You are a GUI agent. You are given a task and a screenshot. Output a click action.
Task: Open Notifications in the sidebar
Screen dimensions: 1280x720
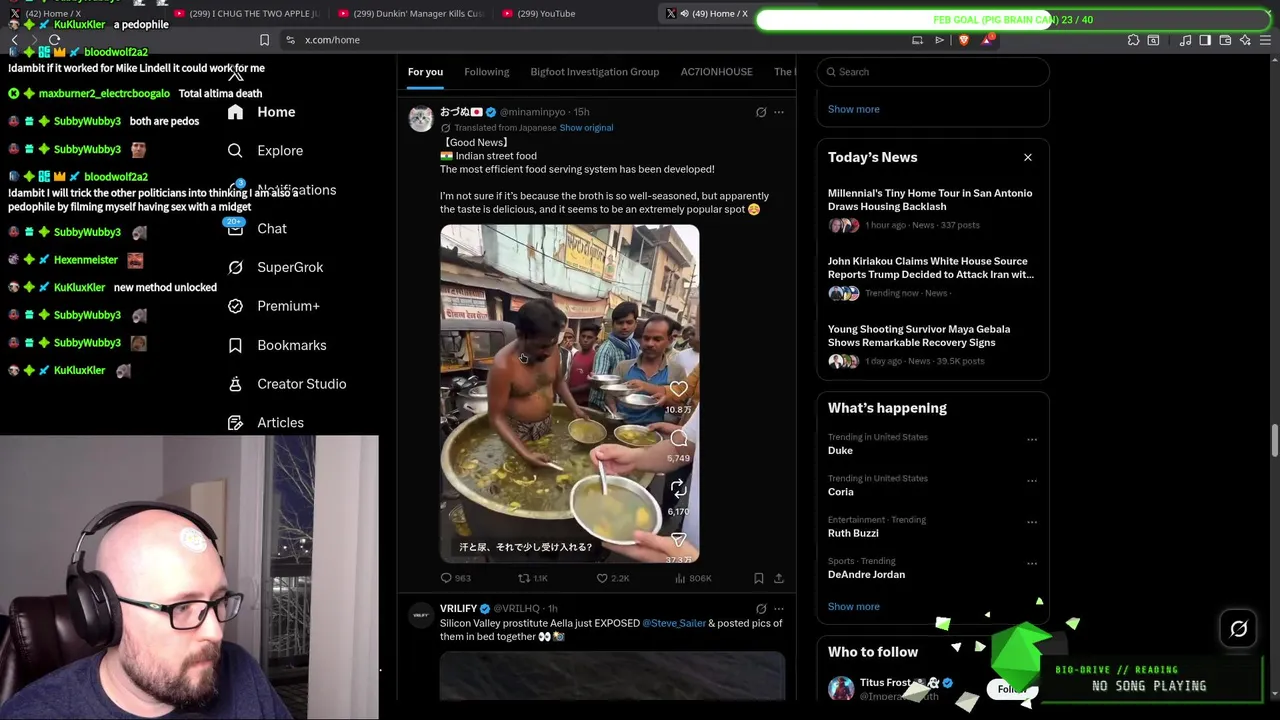coord(296,190)
